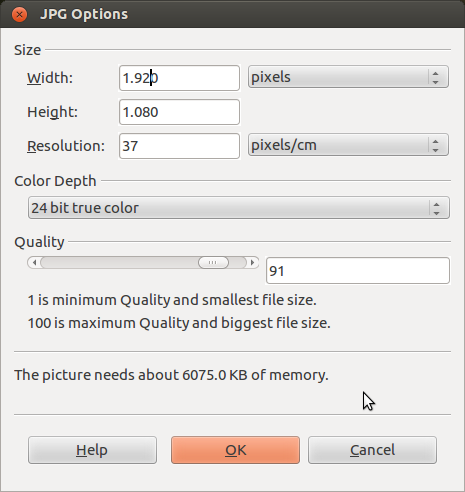
Task: Confirm export with the OK button
Action: [x=235, y=450]
